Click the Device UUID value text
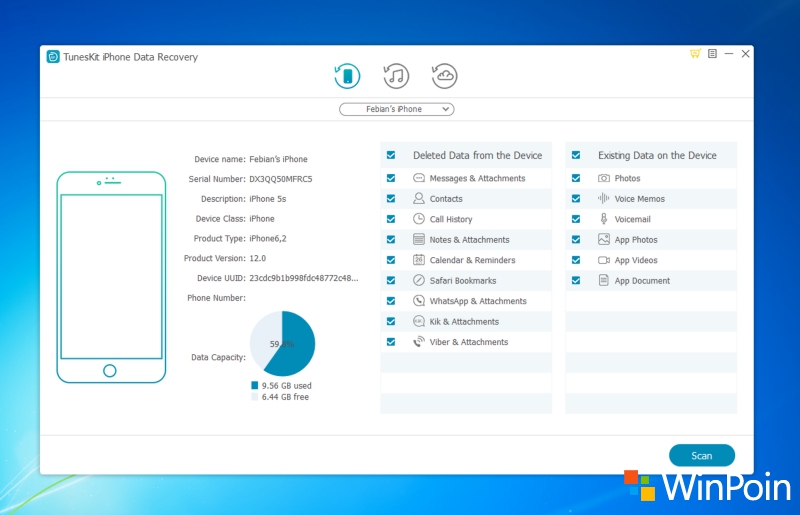800x515 pixels. (304, 278)
